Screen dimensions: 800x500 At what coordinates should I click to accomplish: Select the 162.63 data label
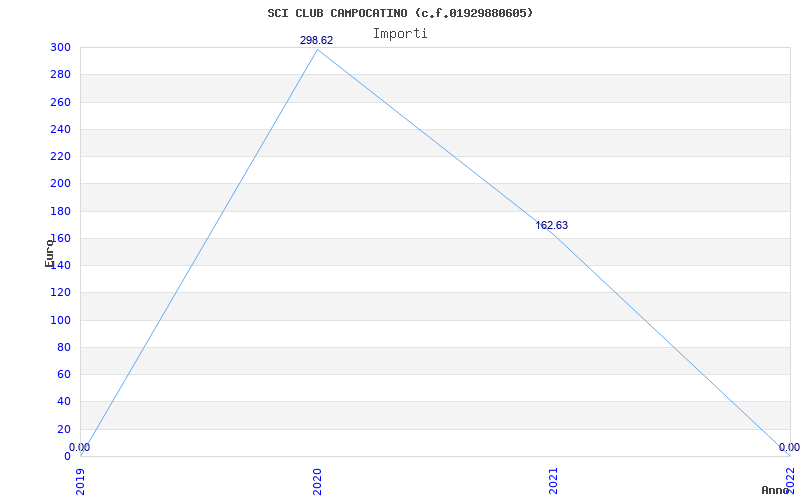pos(552,226)
